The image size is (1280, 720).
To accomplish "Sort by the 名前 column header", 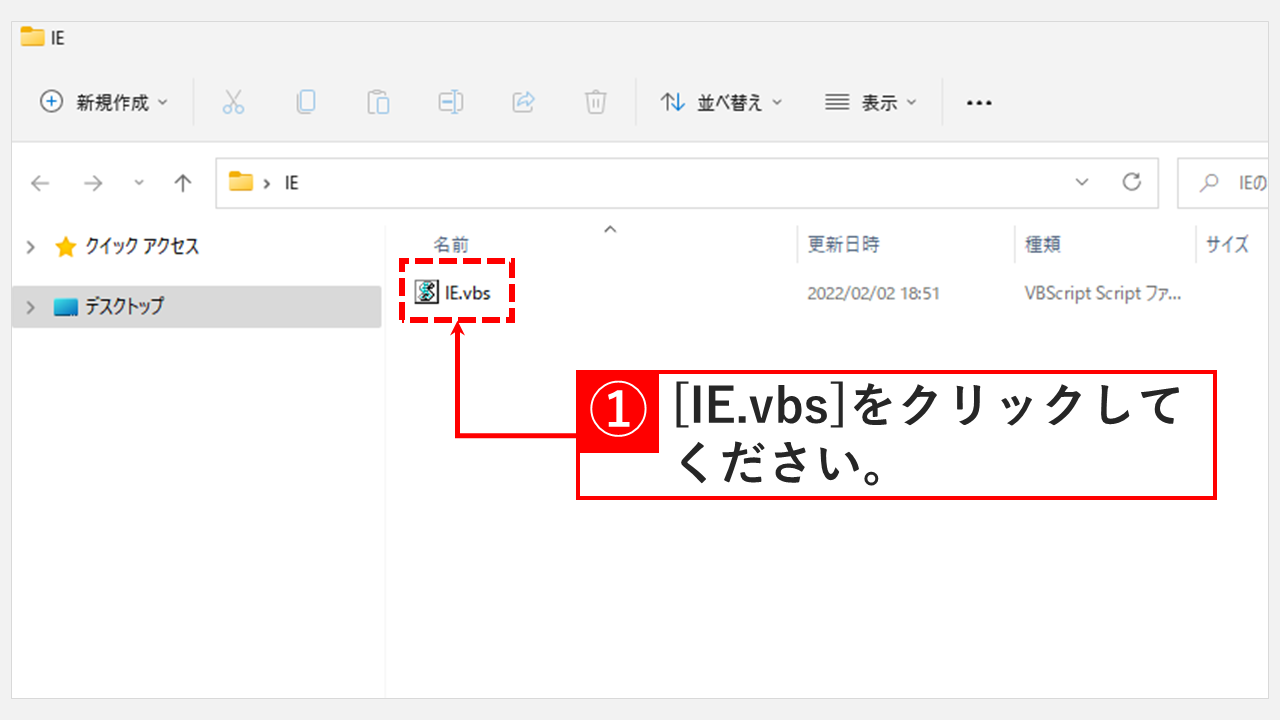I will pos(451,244).
